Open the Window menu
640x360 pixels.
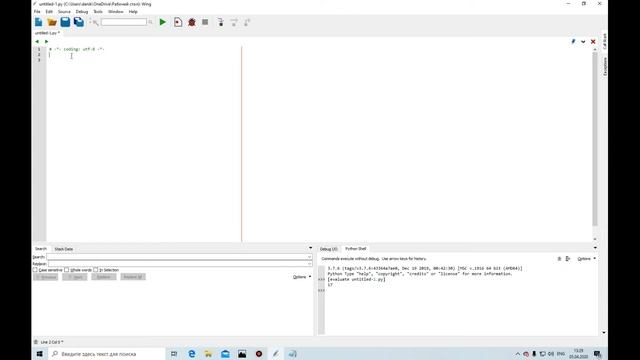coord(116,12)
